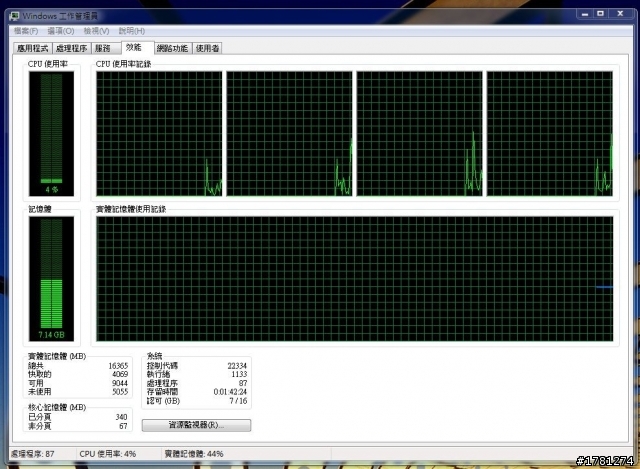The width and height of the screenshot is (640, 469).
Task: Open the 選項(O) menu
Action: click(61, 31)
